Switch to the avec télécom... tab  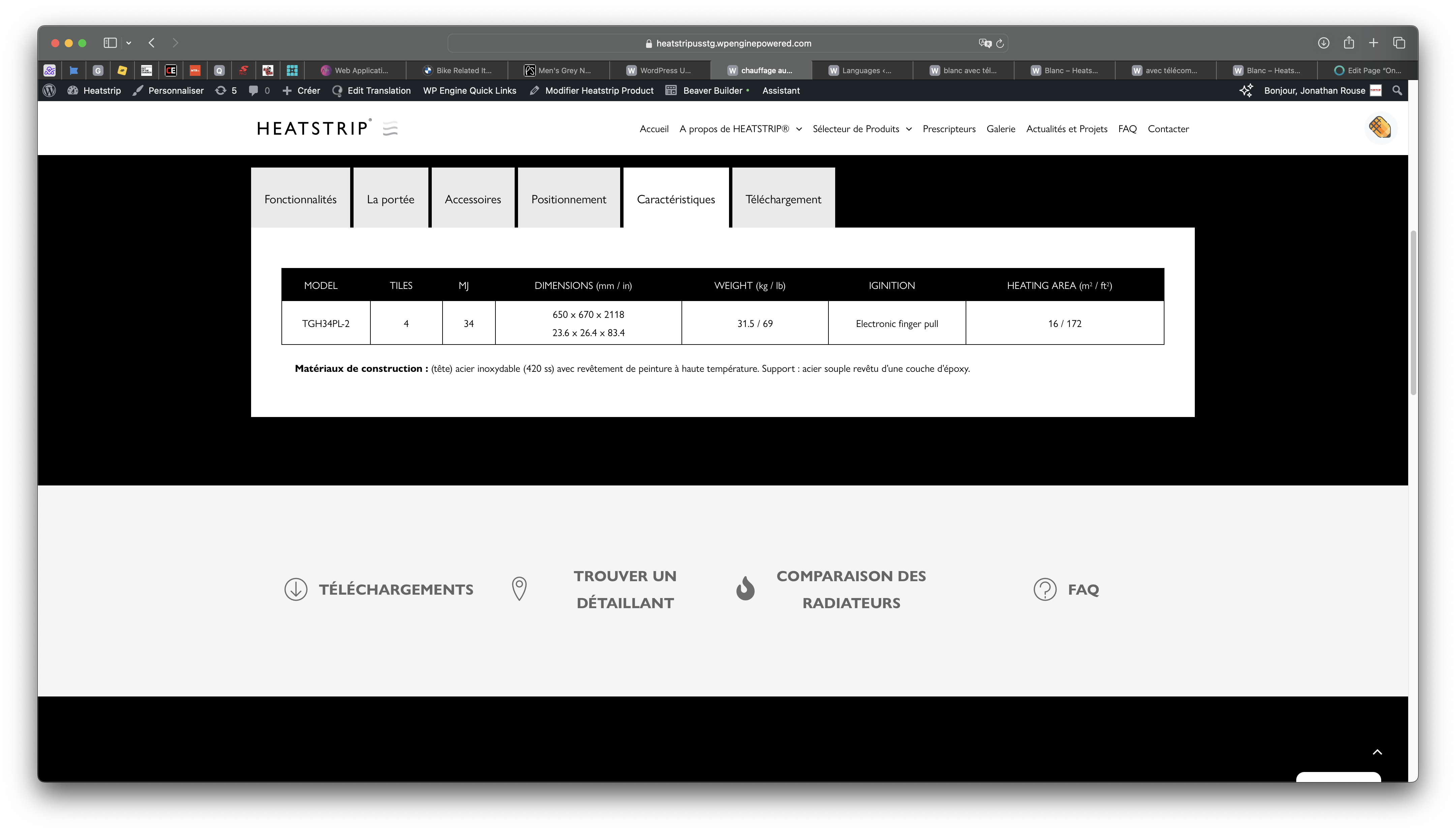tap(1165, 70)
